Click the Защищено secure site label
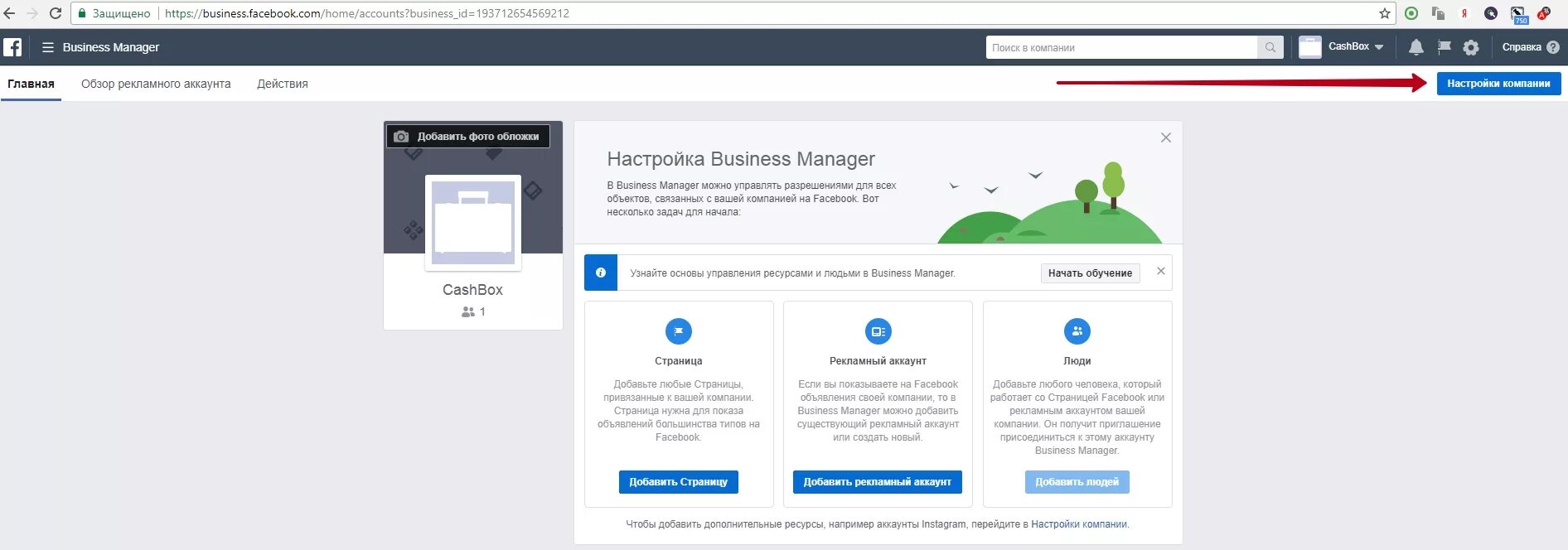1568x550 pixels. (x=122, y=13)
